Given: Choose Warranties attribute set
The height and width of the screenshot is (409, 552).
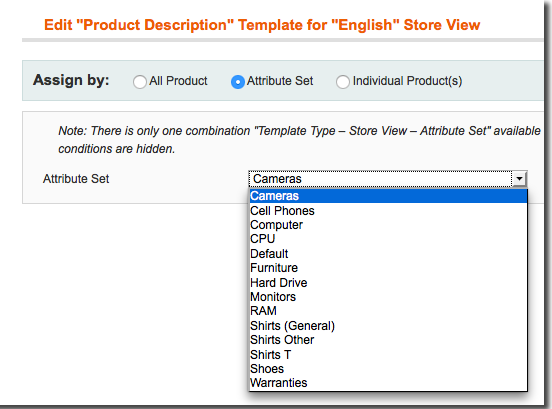Looking at the screenshot, I should click(388, 383).
